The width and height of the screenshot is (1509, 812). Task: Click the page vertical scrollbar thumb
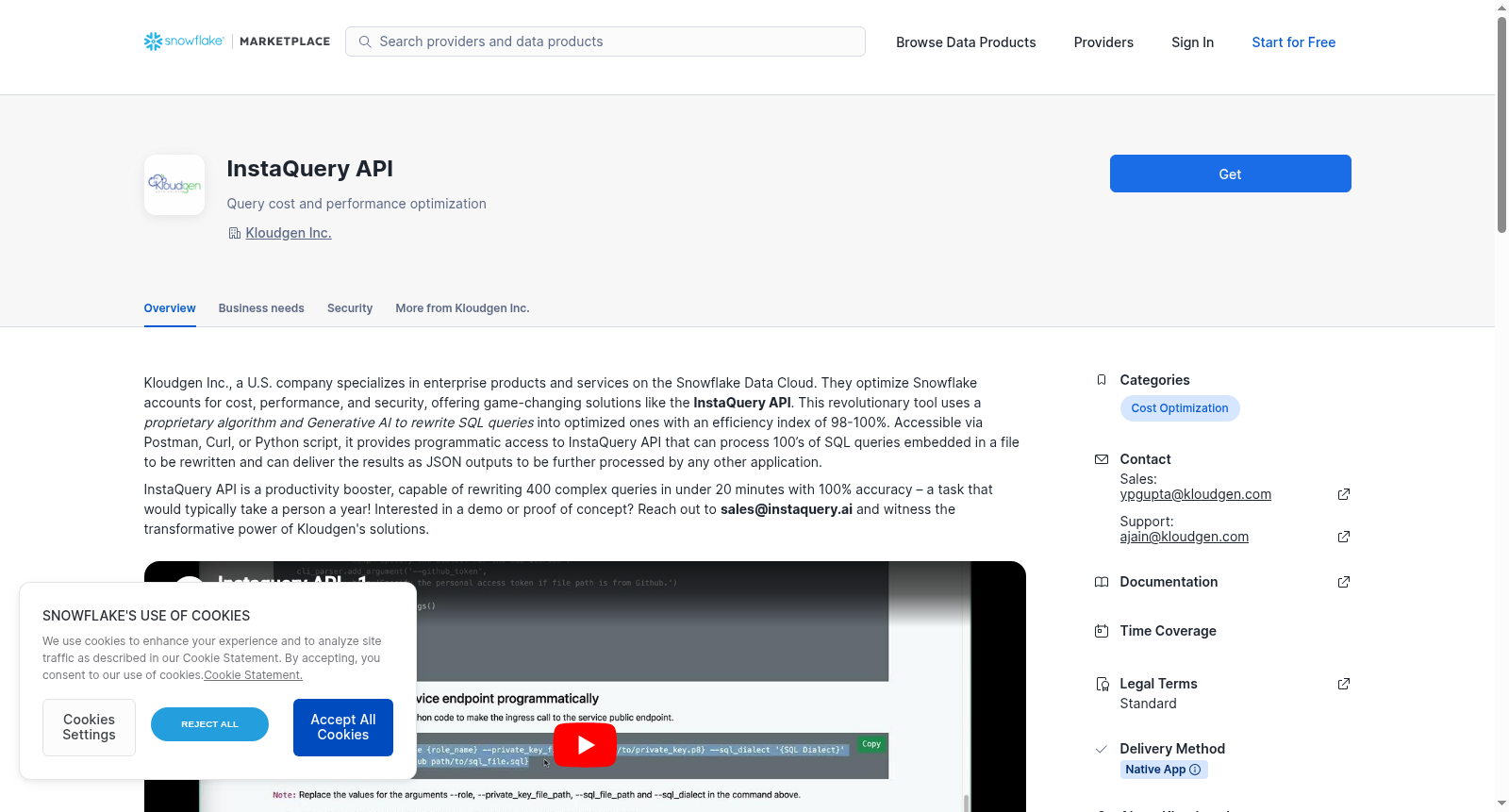point(1501,123)
